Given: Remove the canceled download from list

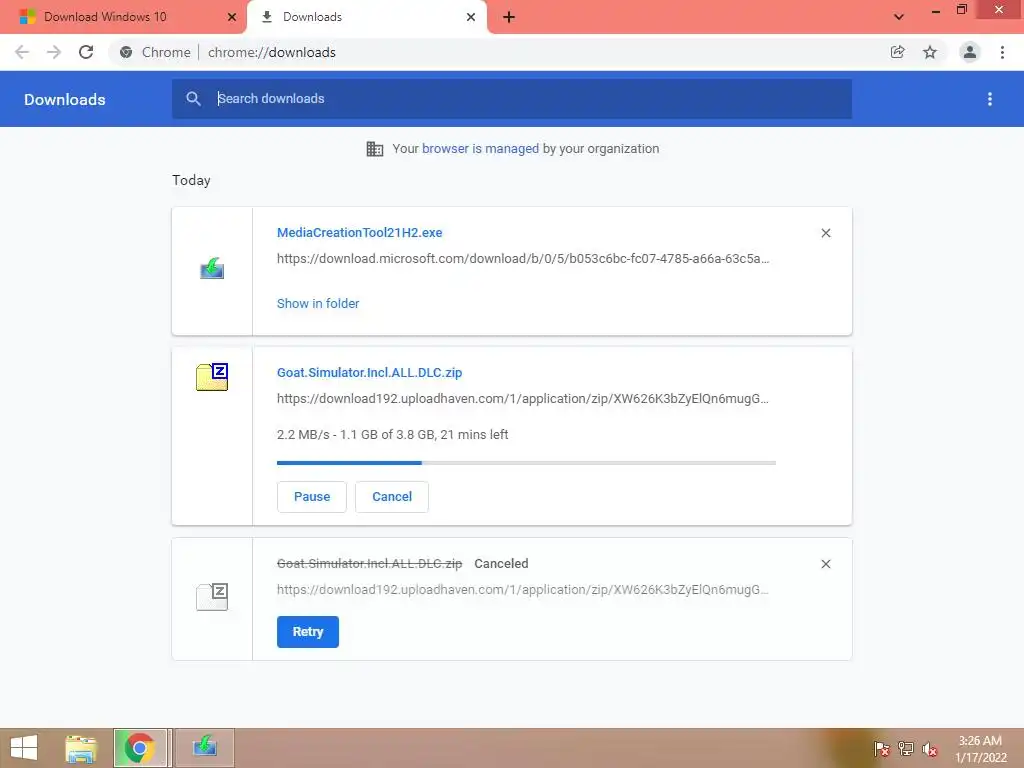Looking at the screenshot, I should 826,564.
